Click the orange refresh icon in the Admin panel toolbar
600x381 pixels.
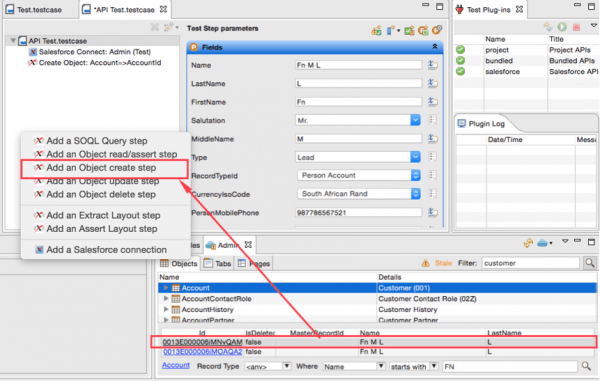tap(528, 243)
